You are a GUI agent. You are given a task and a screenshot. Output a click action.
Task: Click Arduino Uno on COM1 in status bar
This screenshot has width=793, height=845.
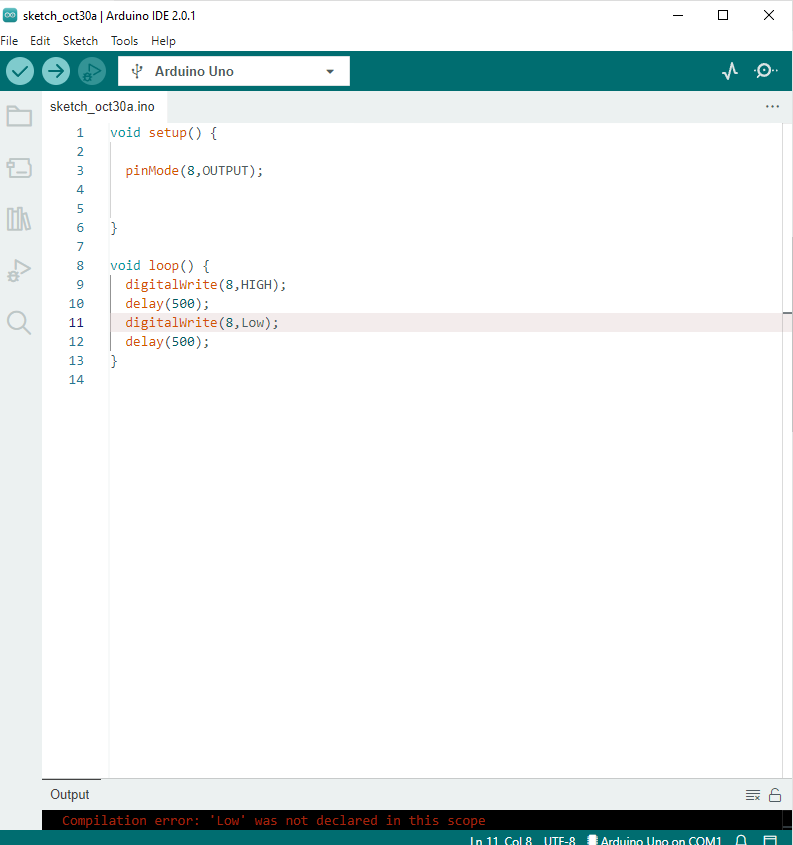[x=654, y=840]
